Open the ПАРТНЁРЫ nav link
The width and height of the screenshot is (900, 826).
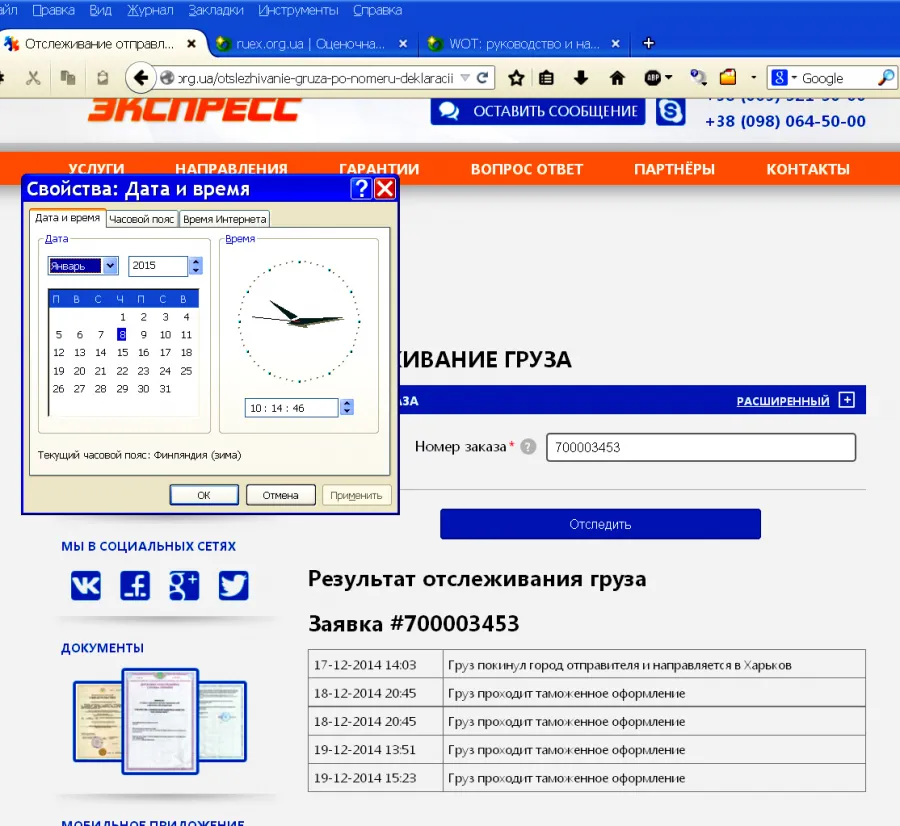coord(674,169)
